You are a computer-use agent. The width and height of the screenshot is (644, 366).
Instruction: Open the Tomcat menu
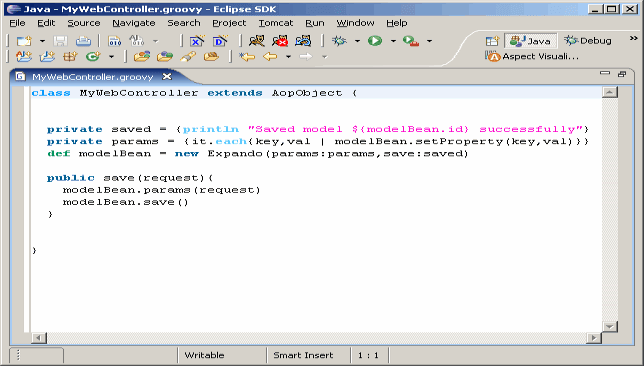[276, 23]
